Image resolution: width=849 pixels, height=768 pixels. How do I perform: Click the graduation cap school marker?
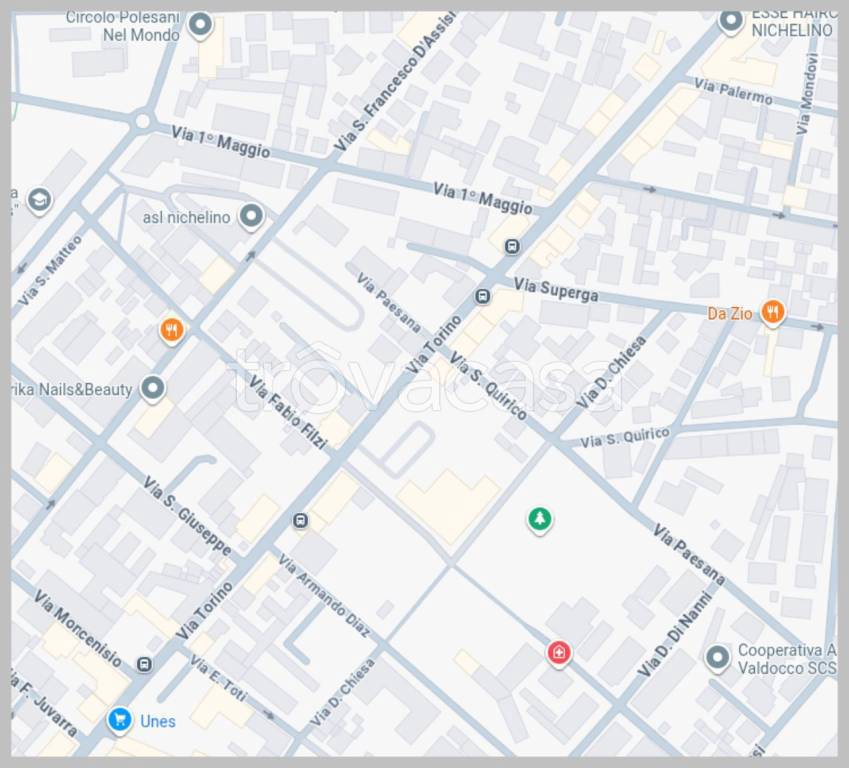click(x=39, y=200)
